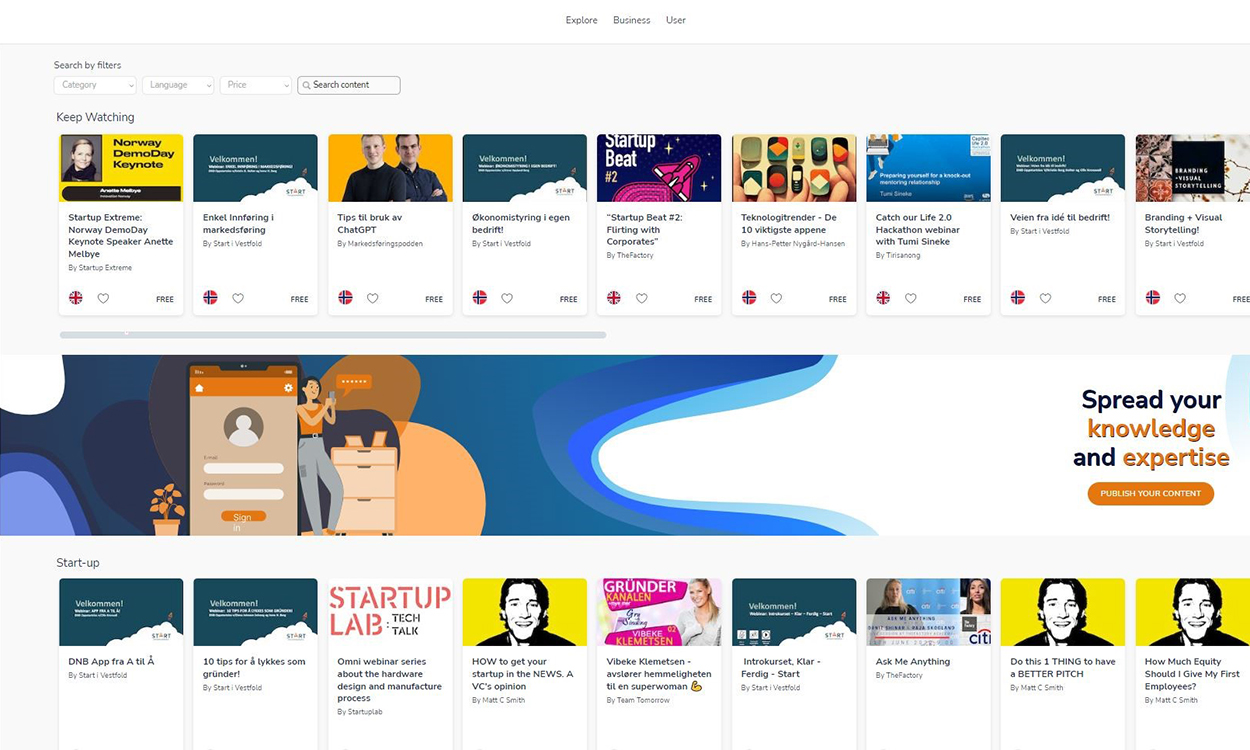Open the title 'Enkel Innføring i markedsføring'
The height and width of the screenshot is (750, 1250).
[238, 223]
